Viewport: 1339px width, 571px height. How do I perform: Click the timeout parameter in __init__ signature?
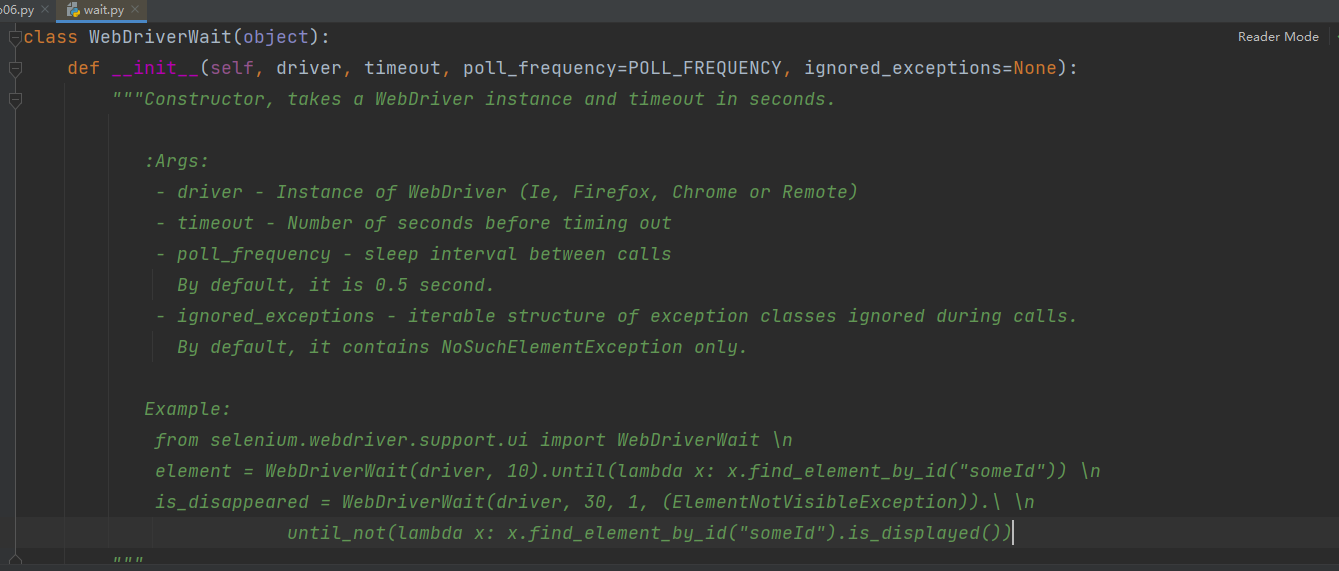(402, 68)
